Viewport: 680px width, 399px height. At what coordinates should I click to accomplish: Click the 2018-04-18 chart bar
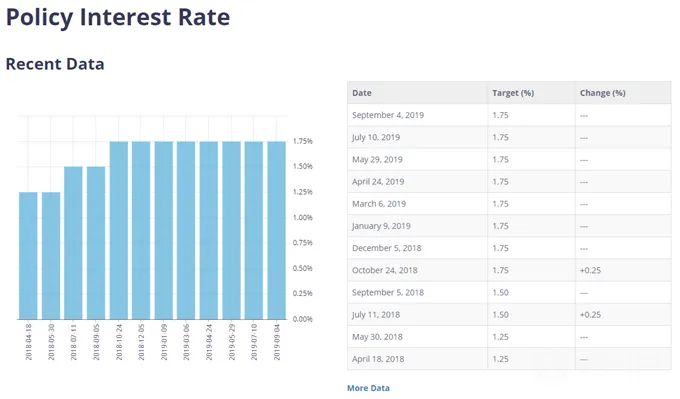pyautogui.click(x=28, y=256)
